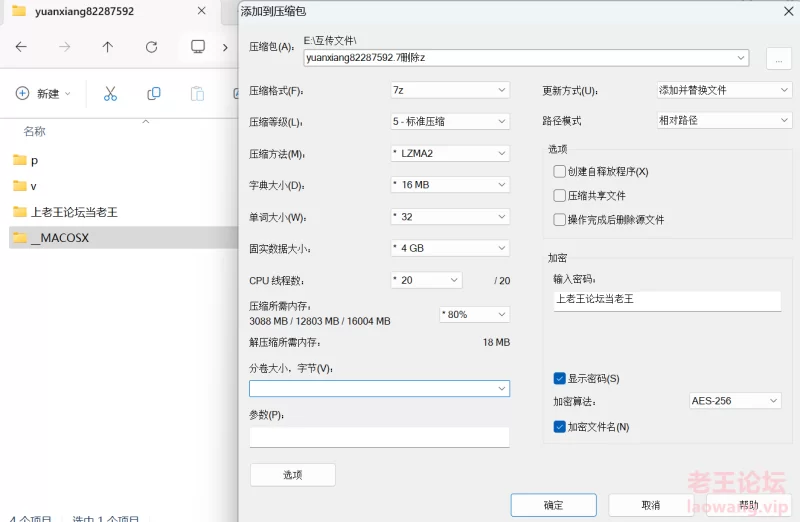Browse for archive location with ... button
The image size is (800, 522).
point(779,59)
